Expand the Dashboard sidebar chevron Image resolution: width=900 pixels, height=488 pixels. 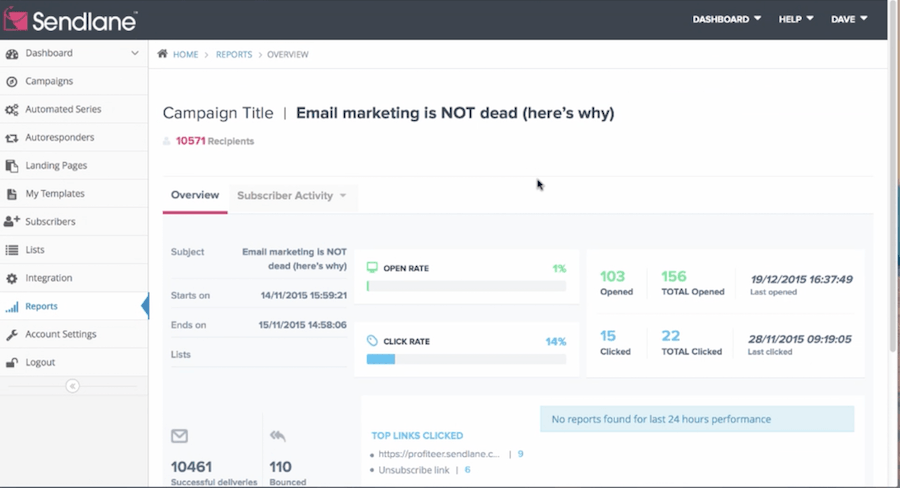[x=134, y=53]
